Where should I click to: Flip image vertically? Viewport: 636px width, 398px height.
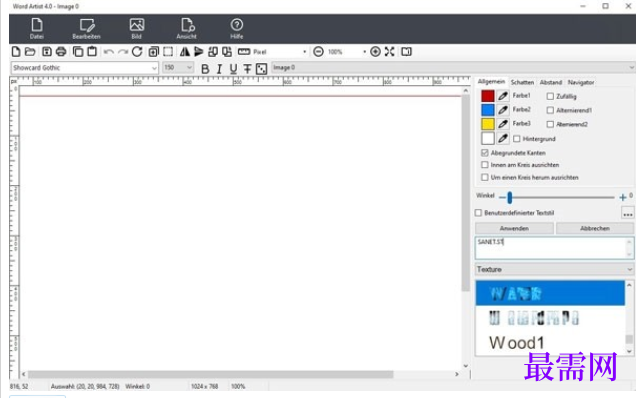pos(199,52)
